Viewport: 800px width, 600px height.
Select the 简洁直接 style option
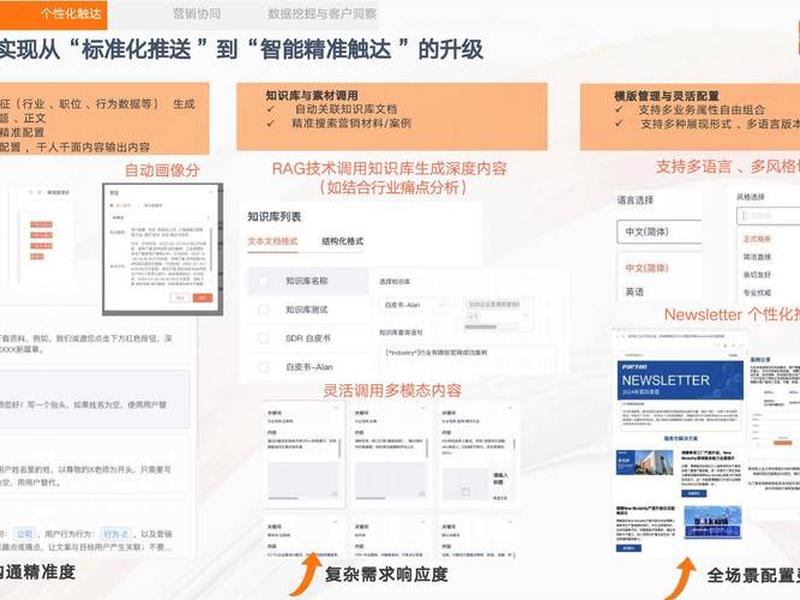(x=757, y=257)
